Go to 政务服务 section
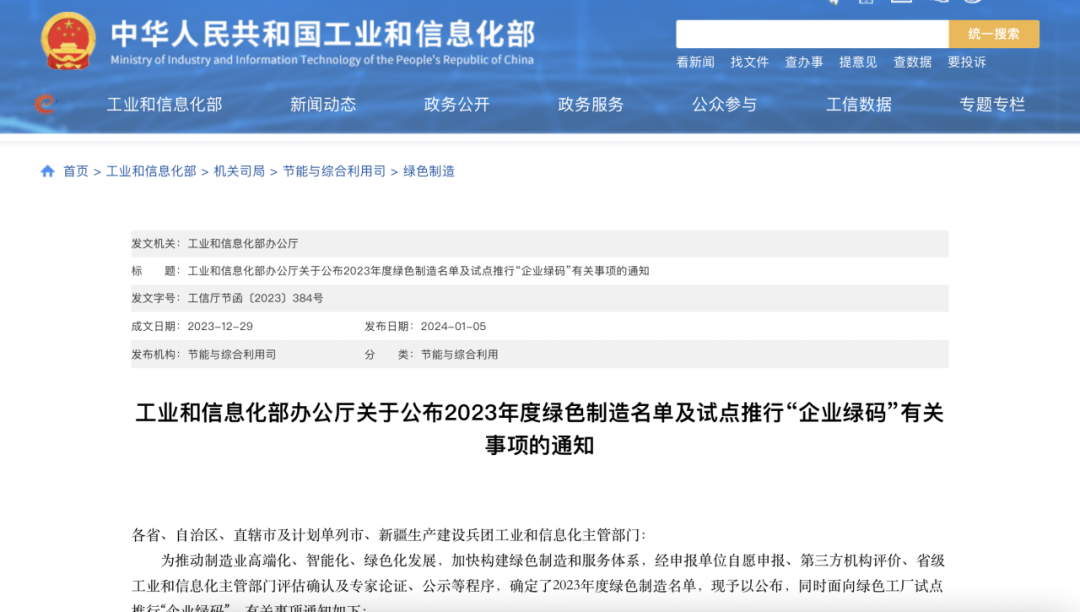 tap(591, 104)
